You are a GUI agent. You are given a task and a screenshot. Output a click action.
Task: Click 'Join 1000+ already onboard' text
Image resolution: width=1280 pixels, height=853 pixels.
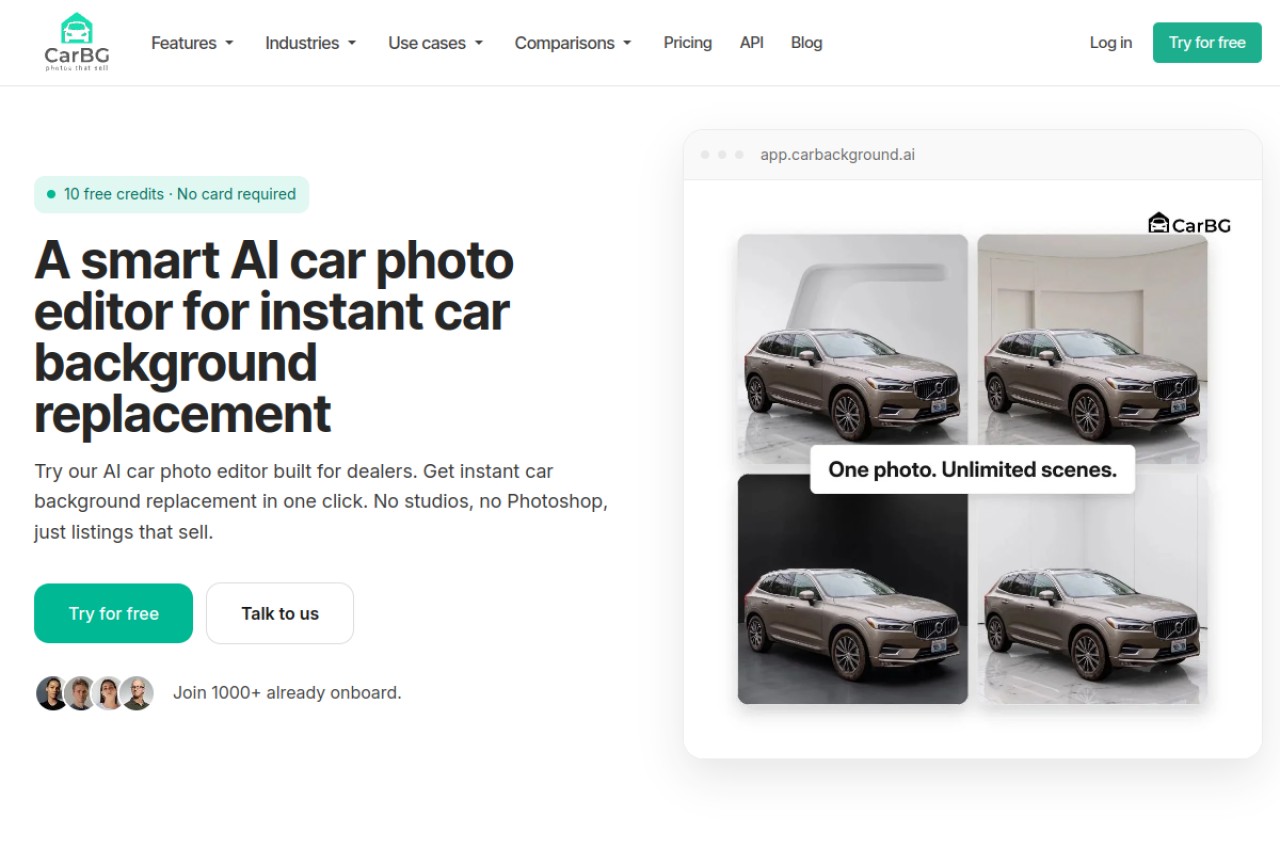pos(287,692)
